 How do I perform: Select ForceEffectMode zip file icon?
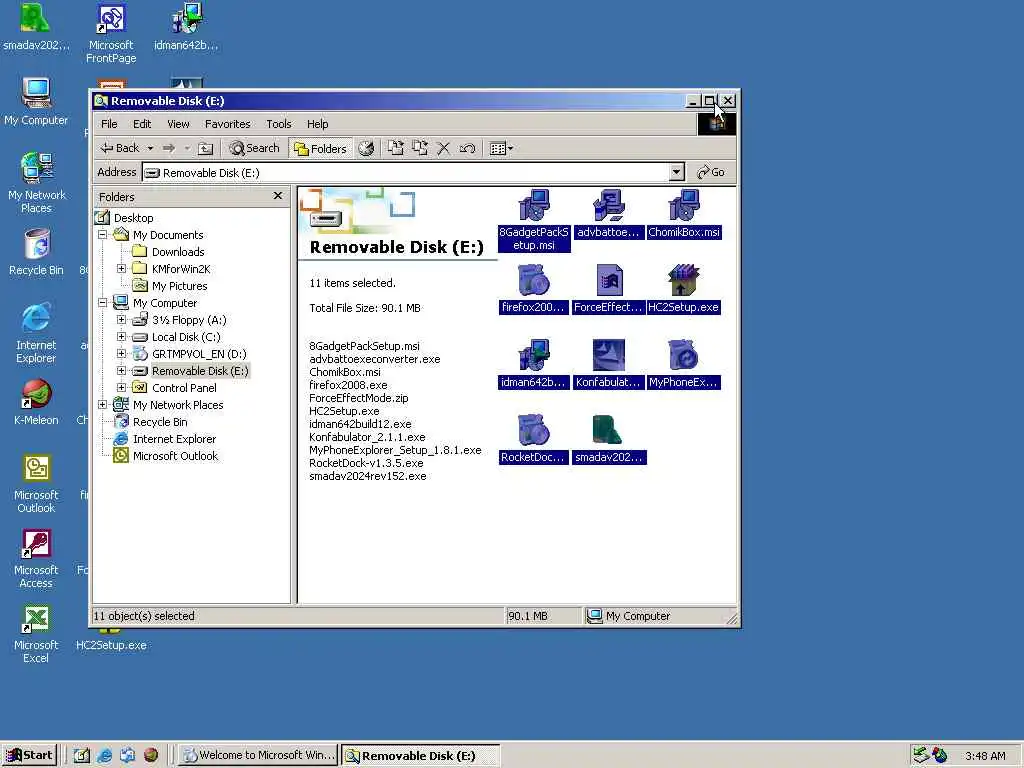pos(609,289)
